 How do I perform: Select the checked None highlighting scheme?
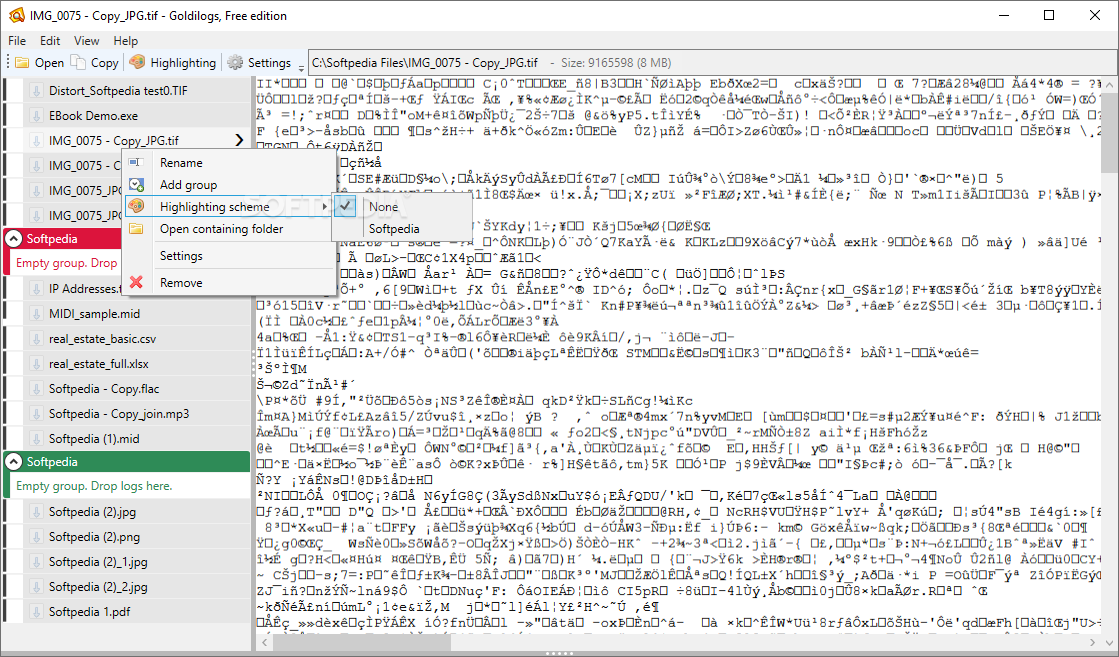click(x=402, y=207)
